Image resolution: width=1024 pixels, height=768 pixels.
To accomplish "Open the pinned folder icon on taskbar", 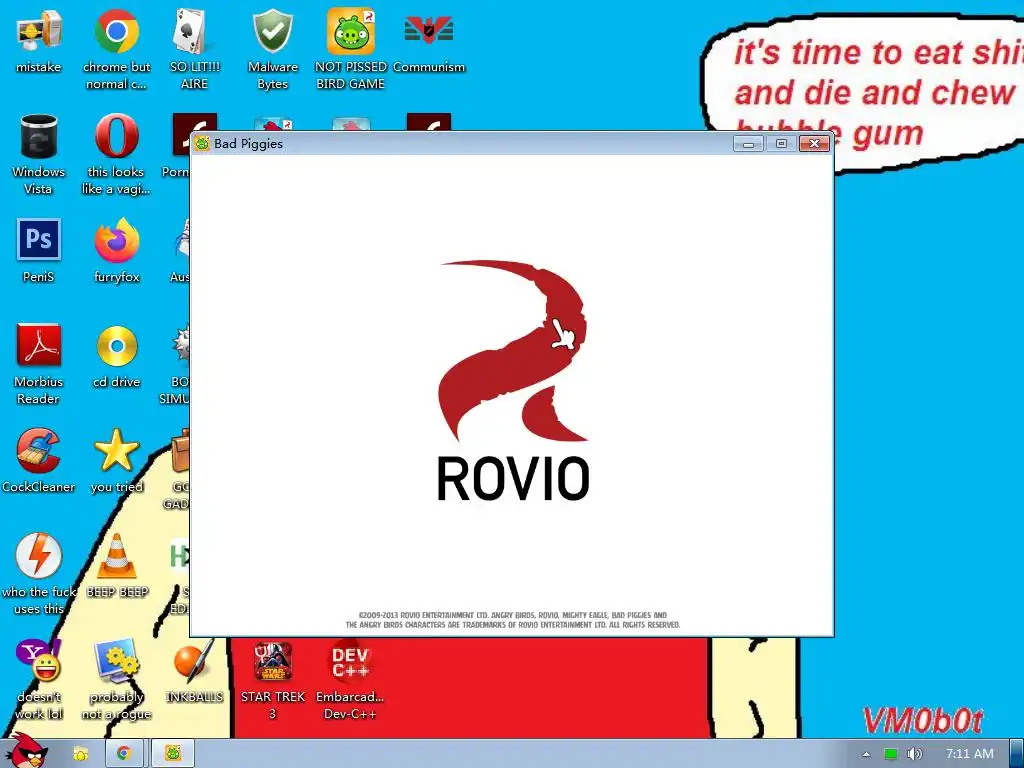I will (80, 754).
